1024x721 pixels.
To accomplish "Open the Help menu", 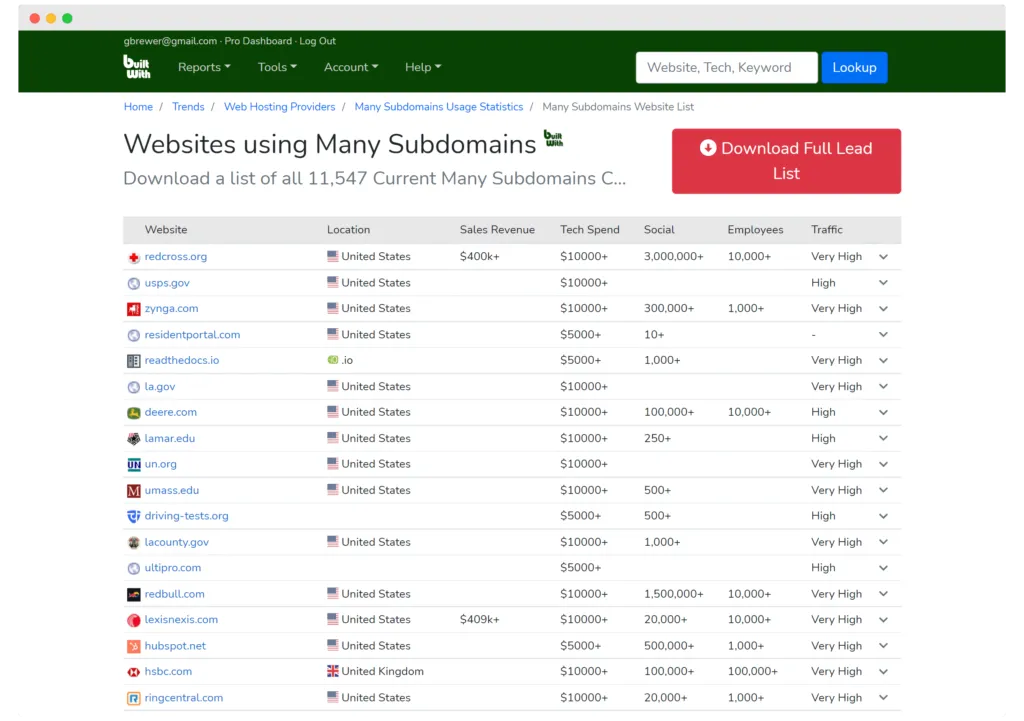I will [x=423, y=67].
